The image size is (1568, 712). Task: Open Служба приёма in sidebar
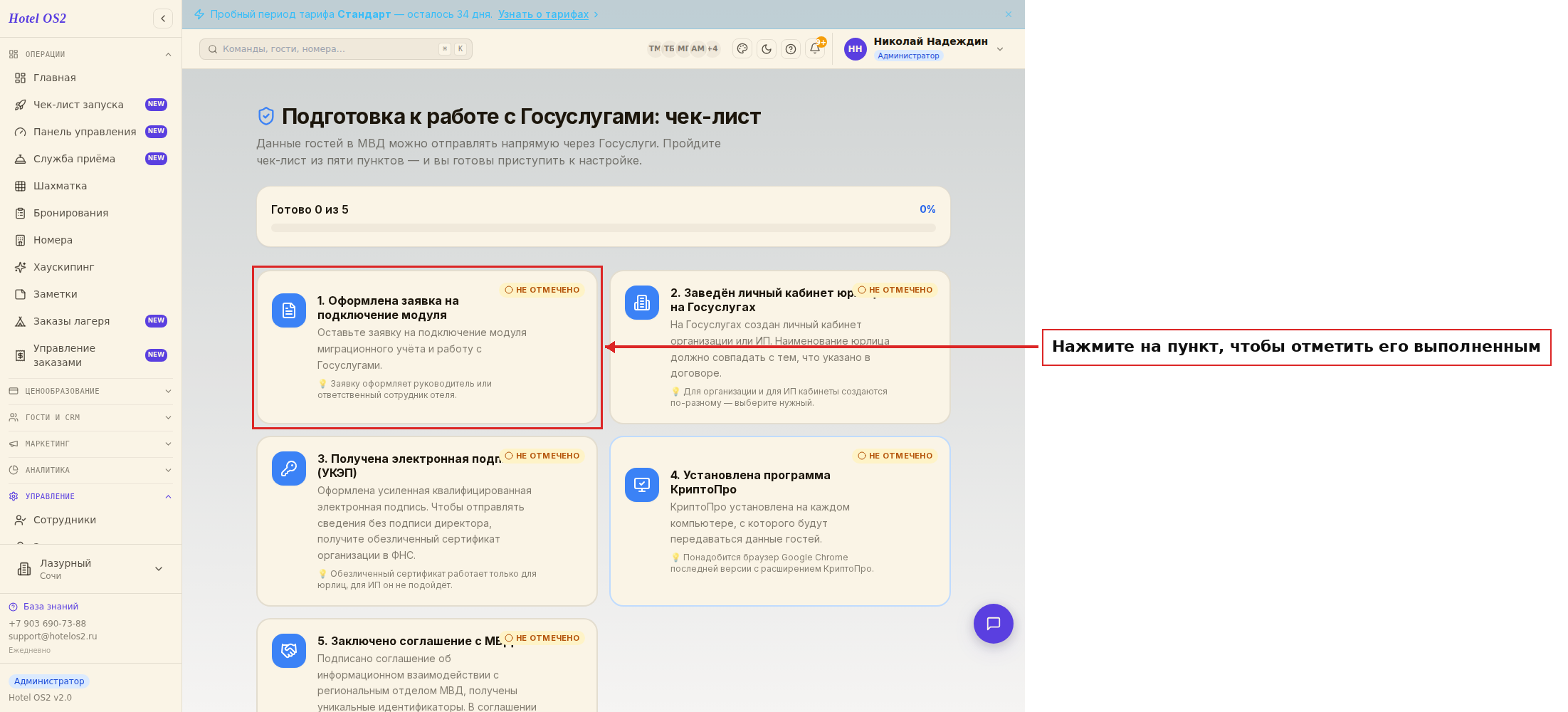[x=90, y=159]
